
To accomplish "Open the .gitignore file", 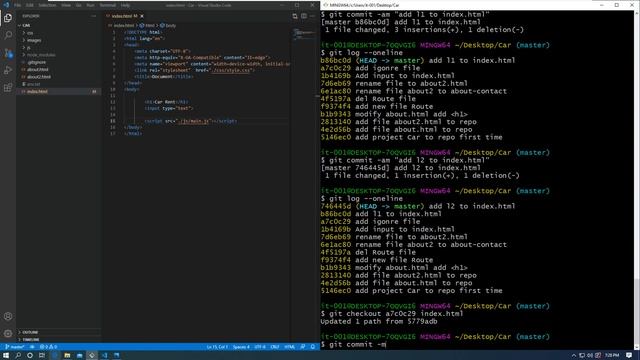I will (x=36, y=62).
